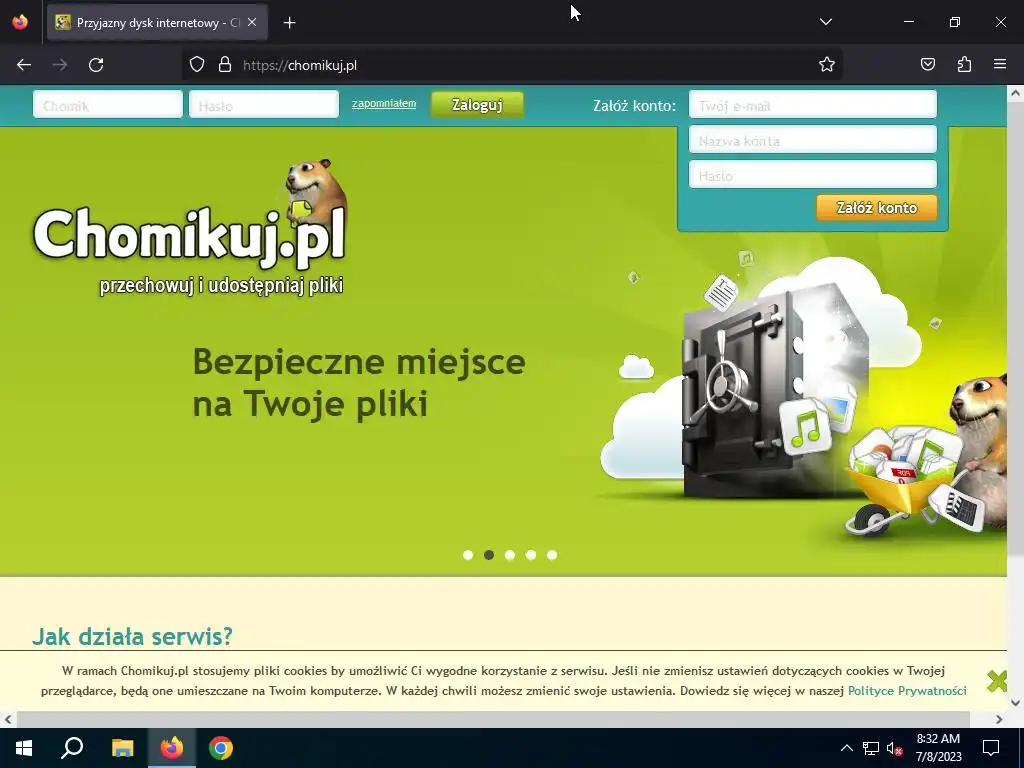Click the Jak działa serwis? heading
This screenshot has width=1024, height=768.
click(x=132, y=636)
